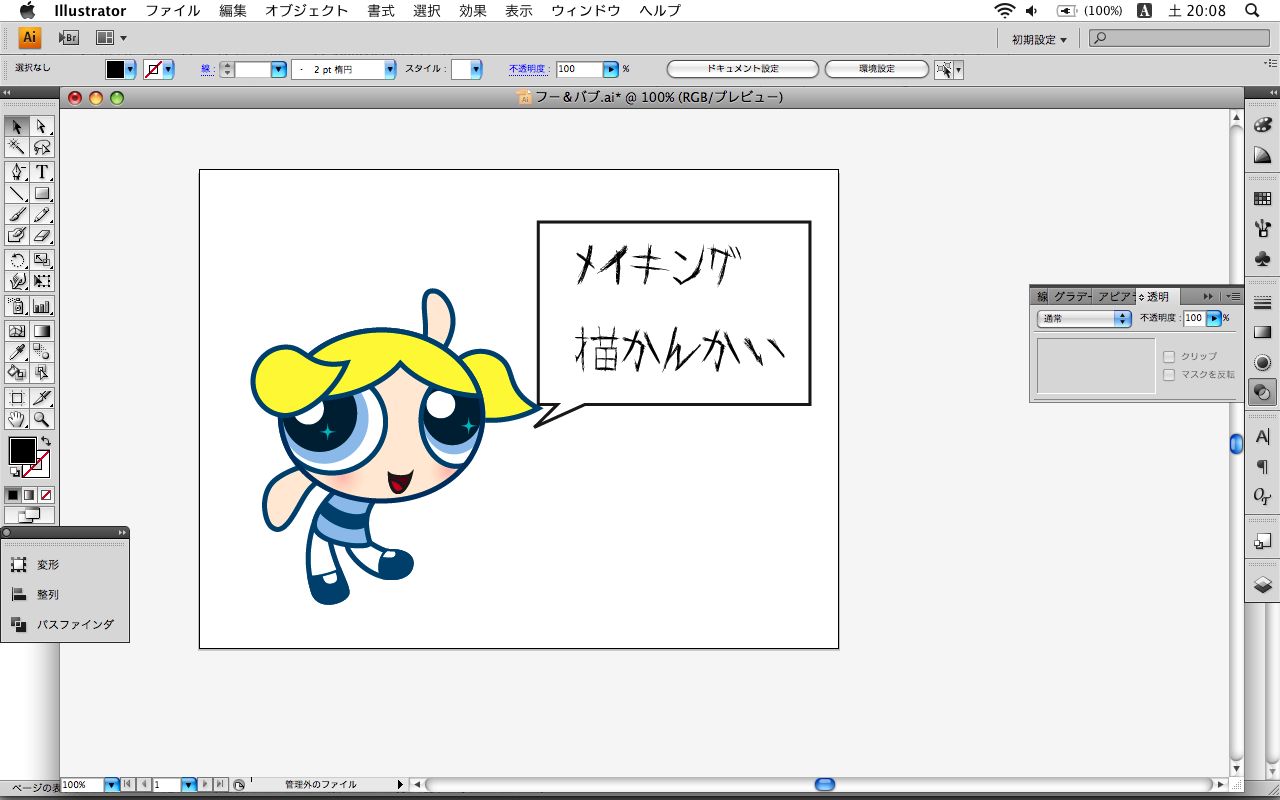Switch to Gradient fill mode button

(29, 495)
